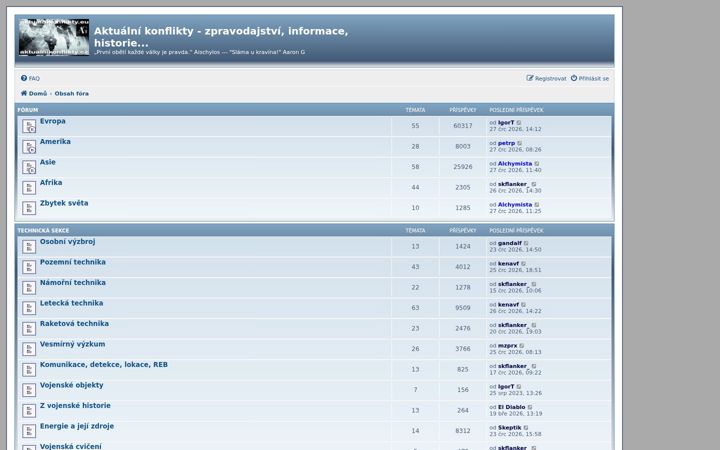720x450 pixels.
Task: Click the Osobní výzbroj folder icon
Action: (x=29, y=247)
